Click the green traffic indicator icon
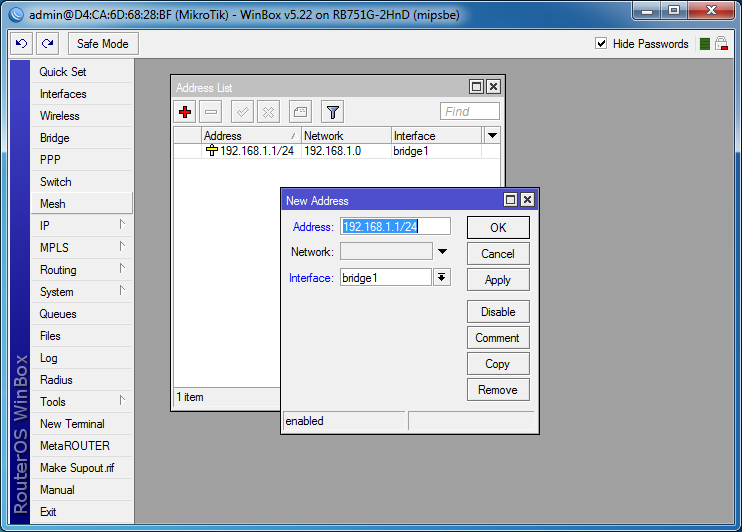Screen dimensions: 742x532 705,44
